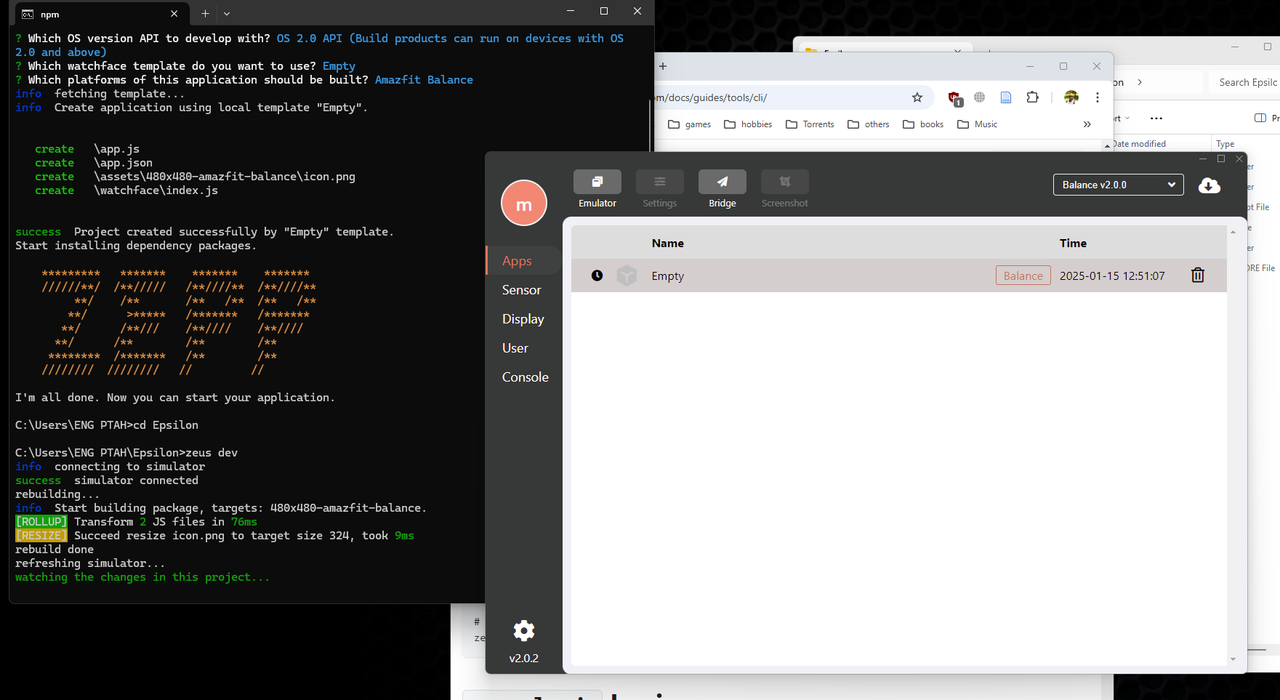Open the red shield extension with badge
The width and height of the screenshot is (1280, 700).
point(955,98)
